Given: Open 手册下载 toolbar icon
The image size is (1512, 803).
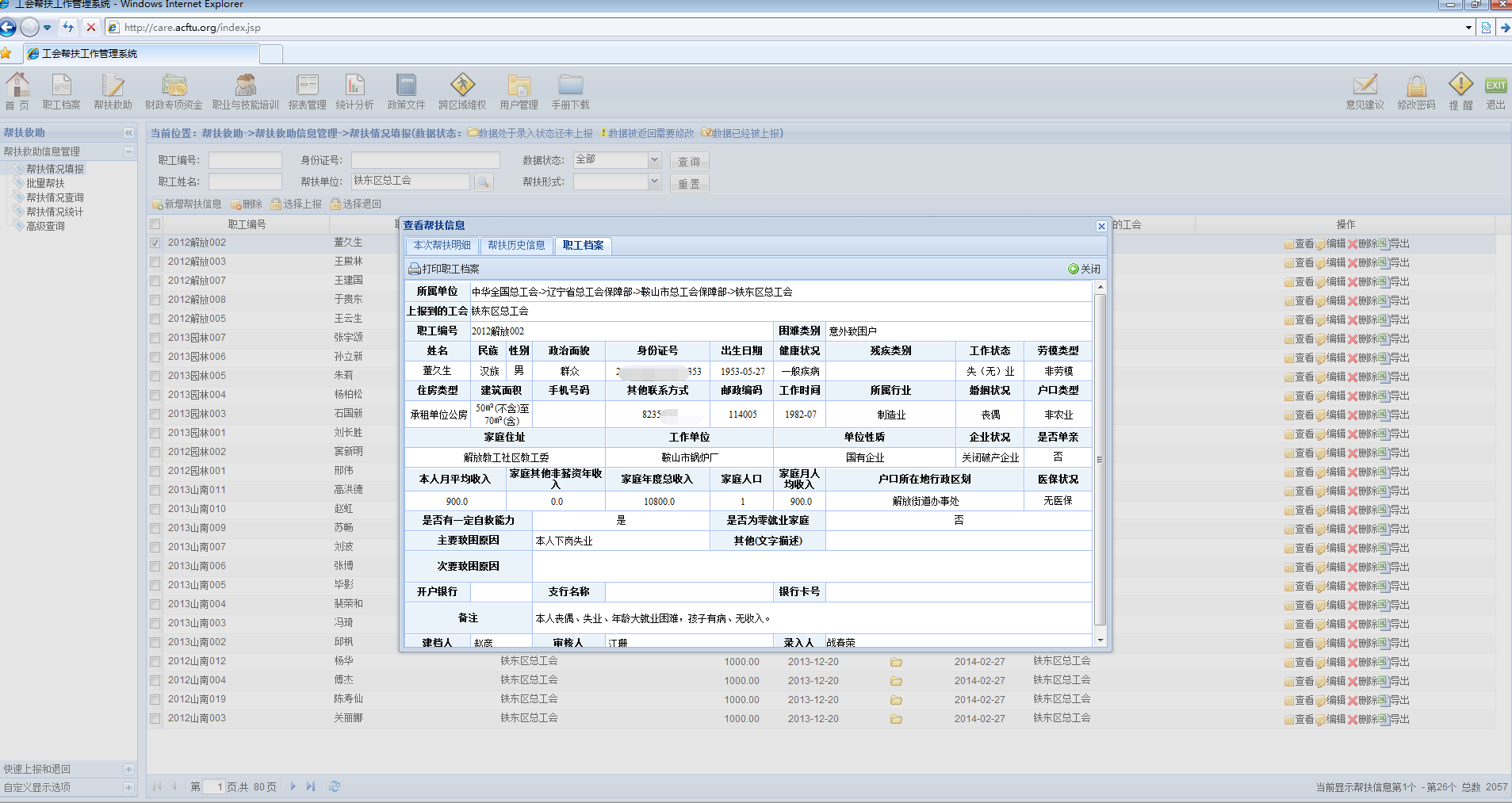Looking at the screenshot, I should (570, 91).
